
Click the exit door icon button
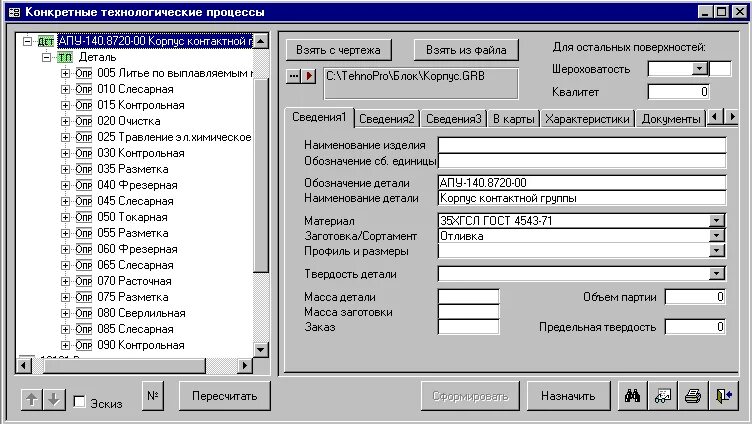pyautogui.click(x=723, y=396)
